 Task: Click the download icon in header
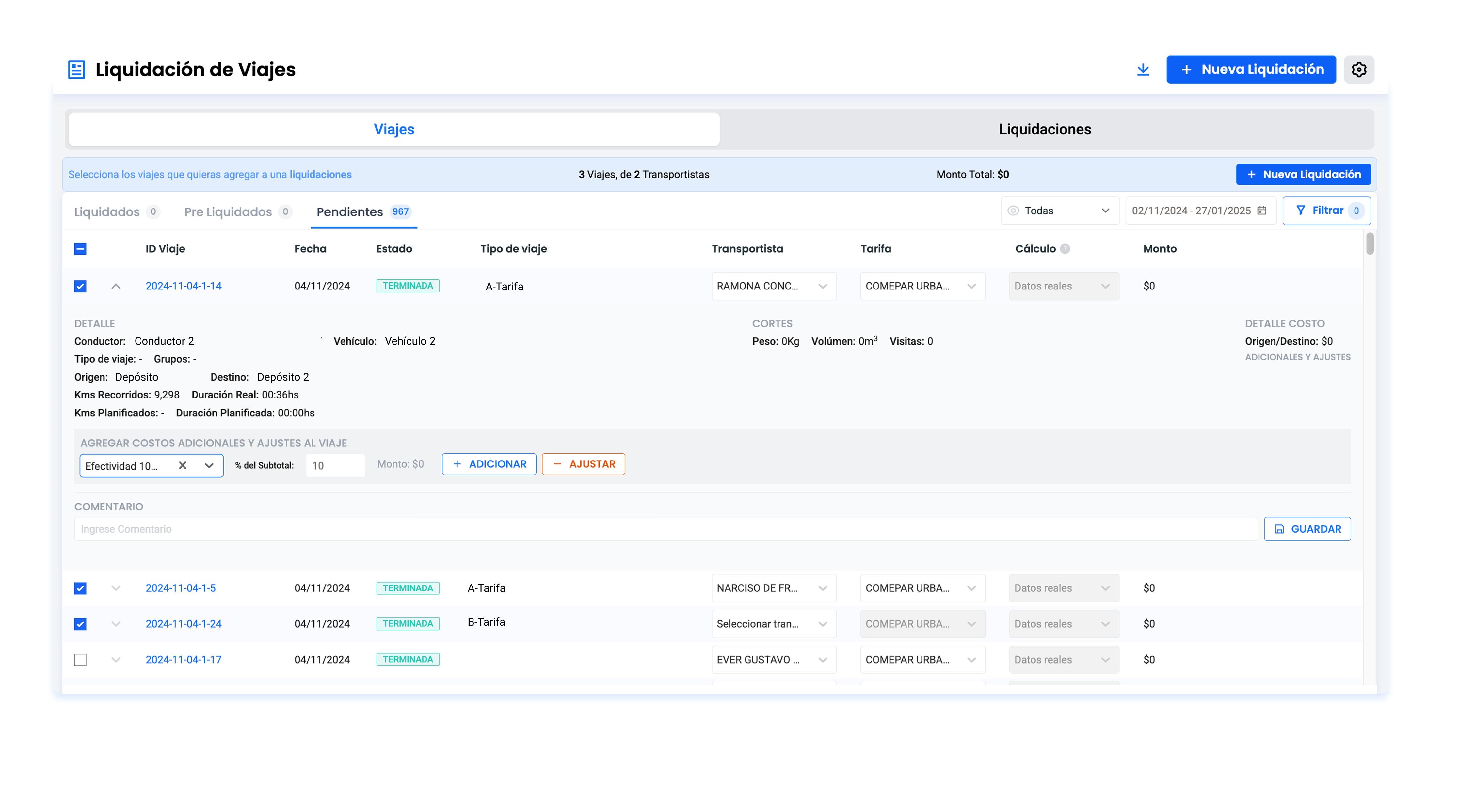1143,70
